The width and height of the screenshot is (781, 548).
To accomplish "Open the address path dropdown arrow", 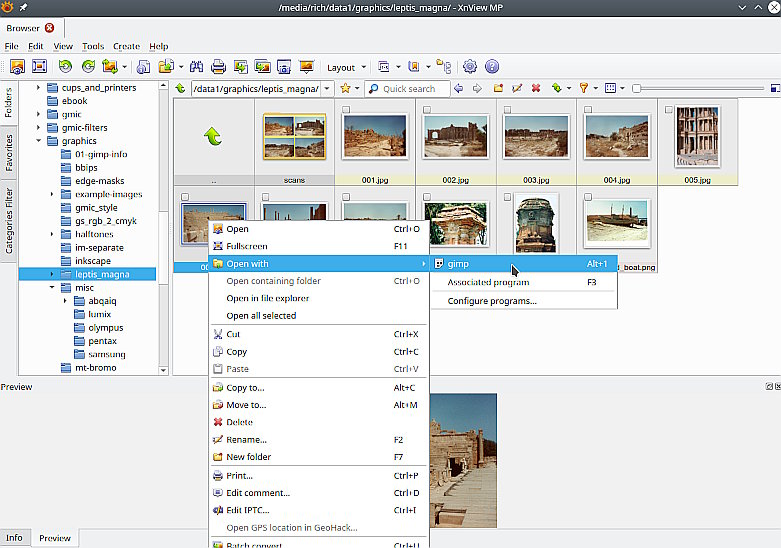I will pyautogui.click(x=327, y=89).
